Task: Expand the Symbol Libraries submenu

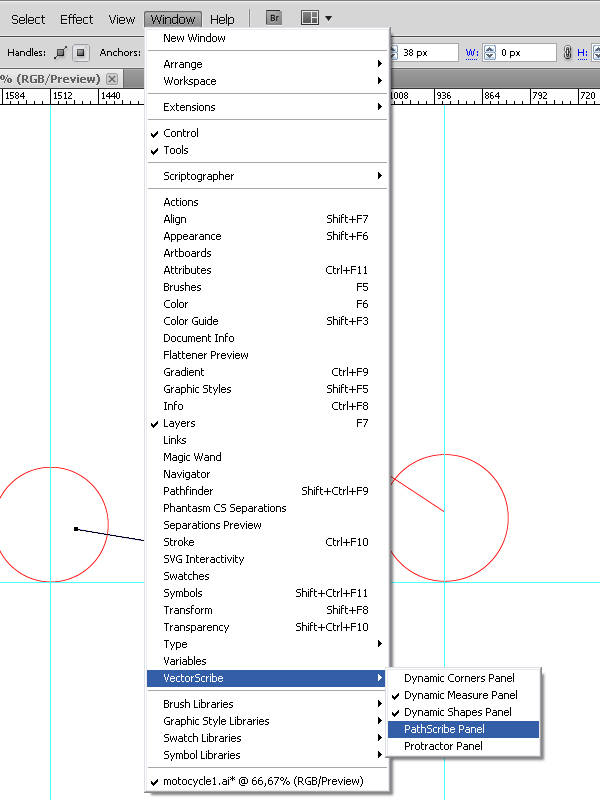Action: tap(267, 755)
